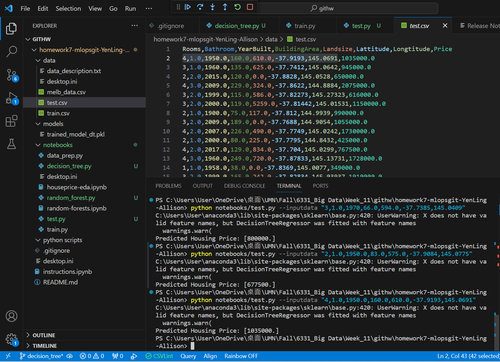
Task: Collapse the python scripts folder
Action: pos(85,240)
